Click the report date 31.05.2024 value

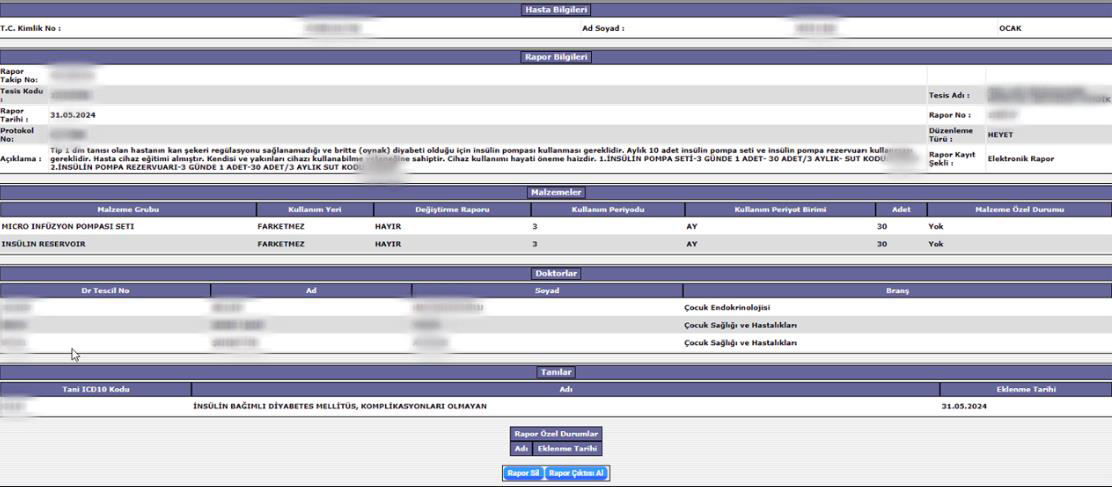click(73, 115)
